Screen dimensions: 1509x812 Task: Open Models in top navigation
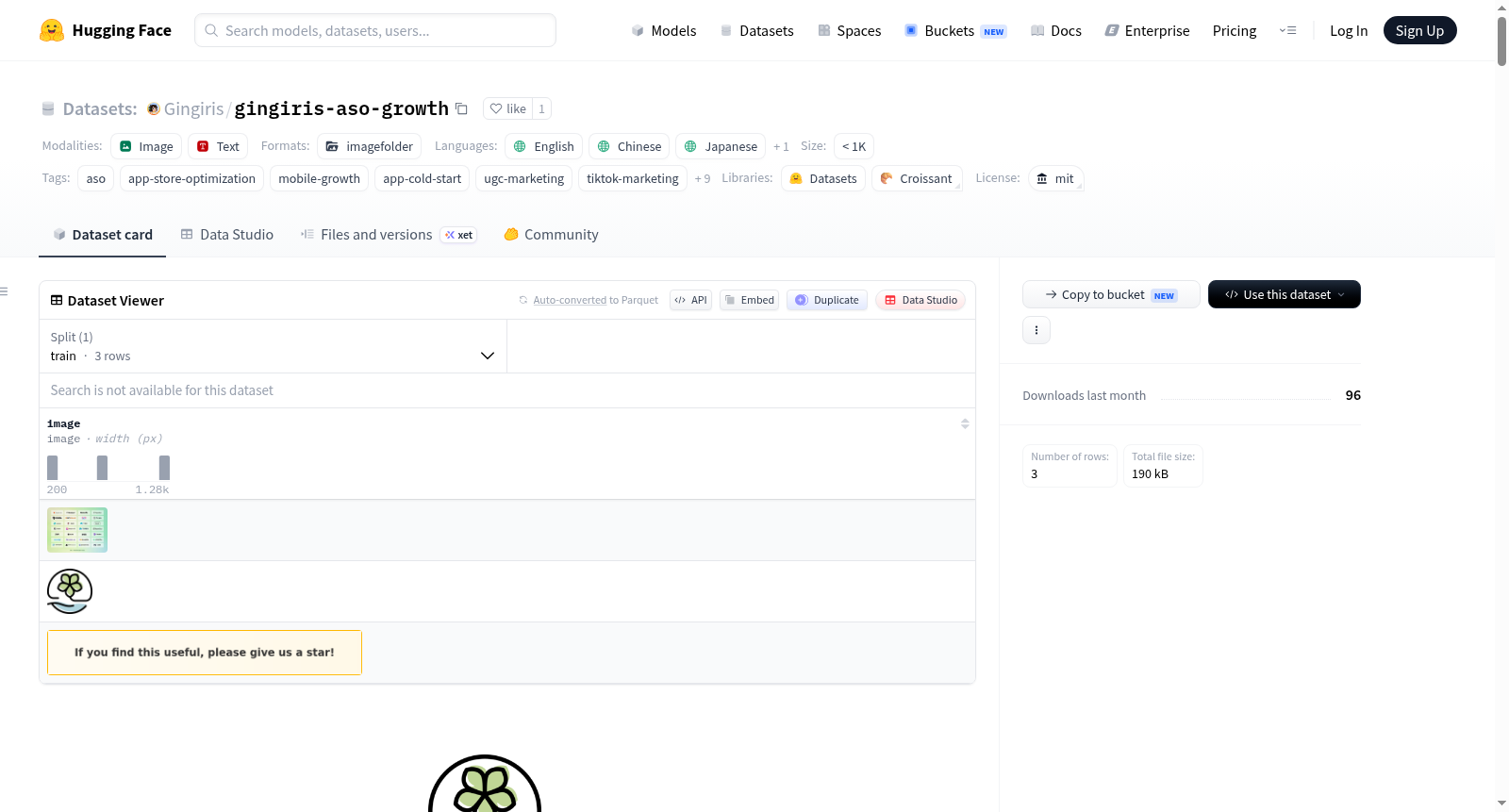click(664, 30)
